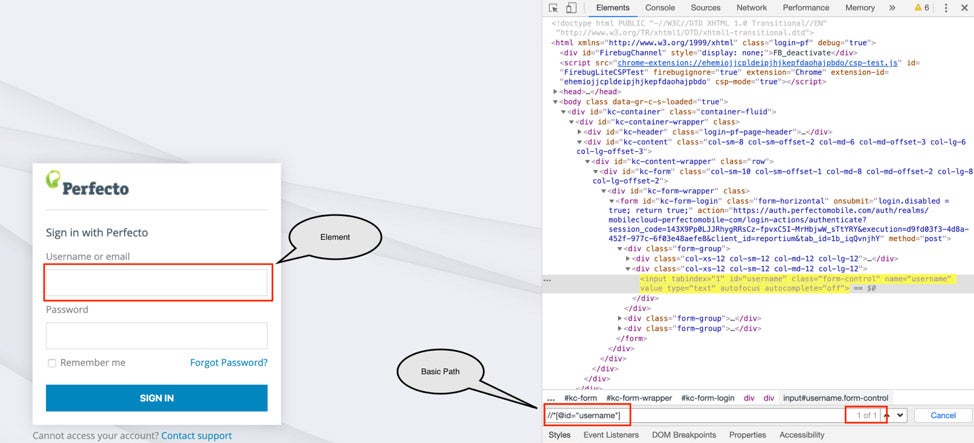
Task: Focus the Username or email field
Action: (x=157, y=282)
